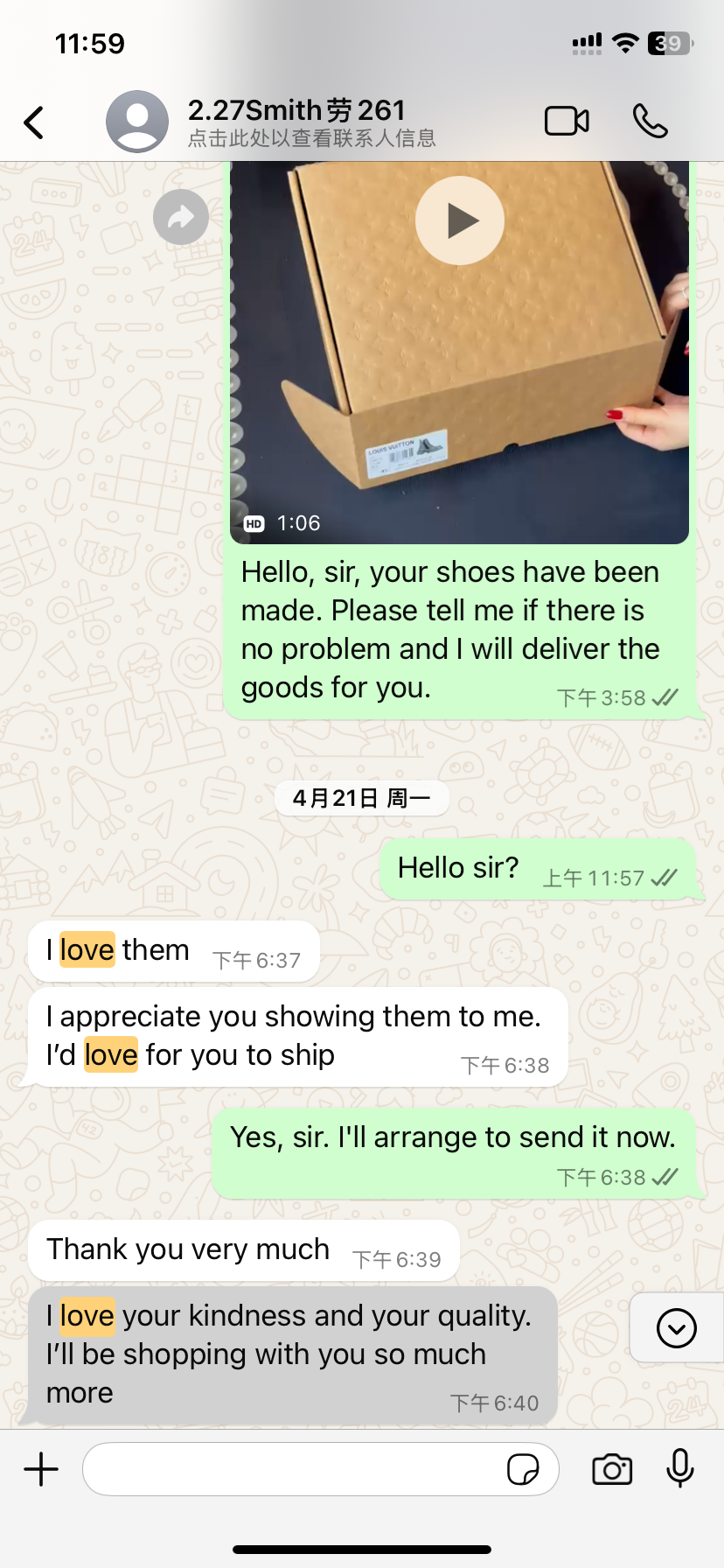Forward the shoe box video

click(x=181, y=217)
